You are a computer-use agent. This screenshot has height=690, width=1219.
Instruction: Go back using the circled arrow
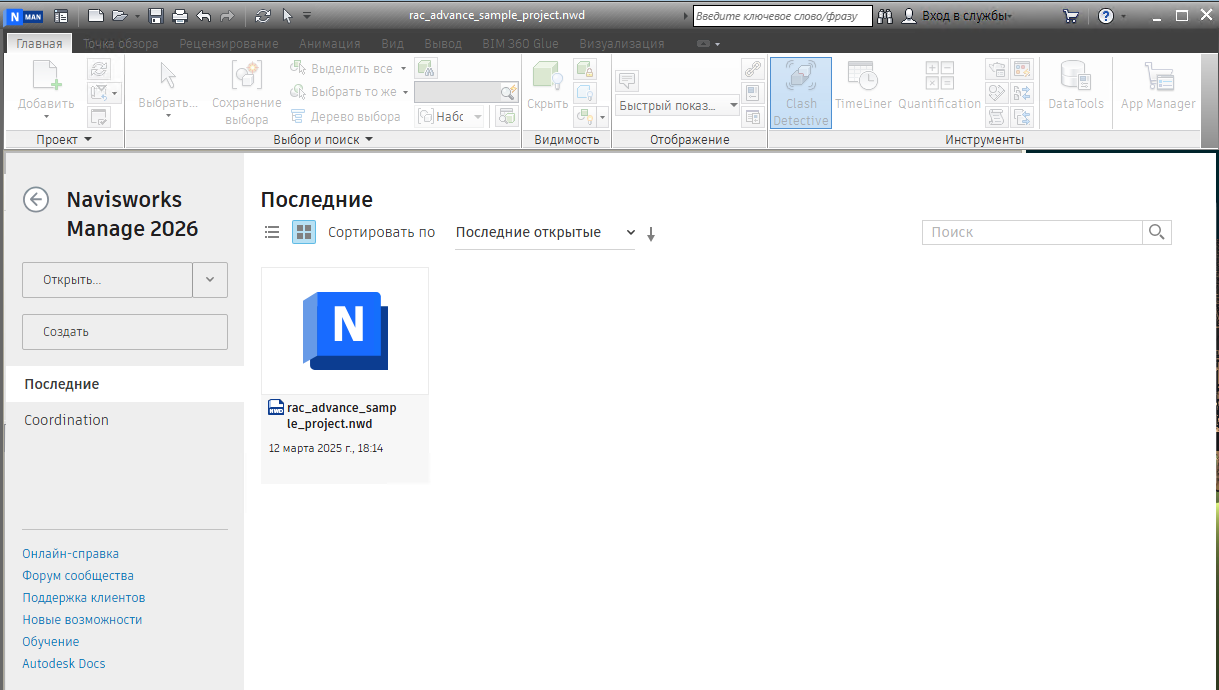pos(36,200)
